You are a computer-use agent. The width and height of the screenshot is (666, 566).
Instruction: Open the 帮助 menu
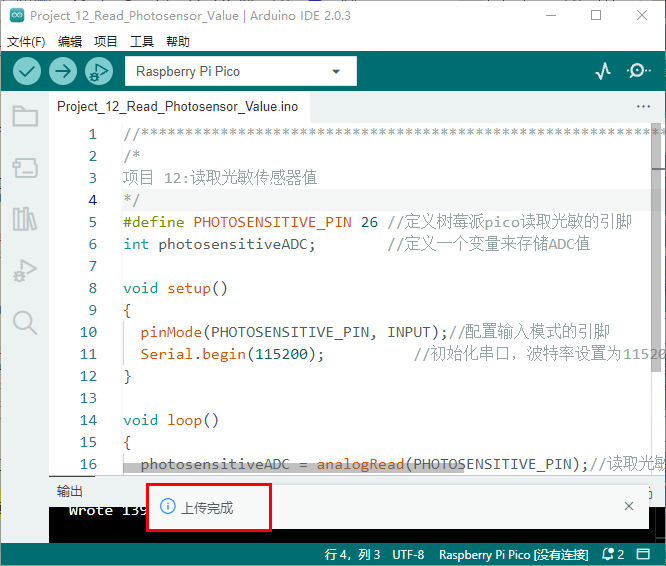click(x=178, y=42)
